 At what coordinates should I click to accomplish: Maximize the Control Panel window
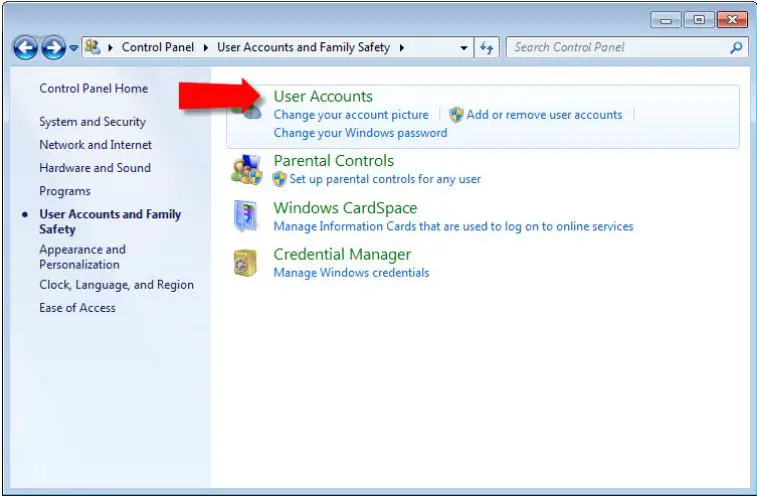click(699, 20)
